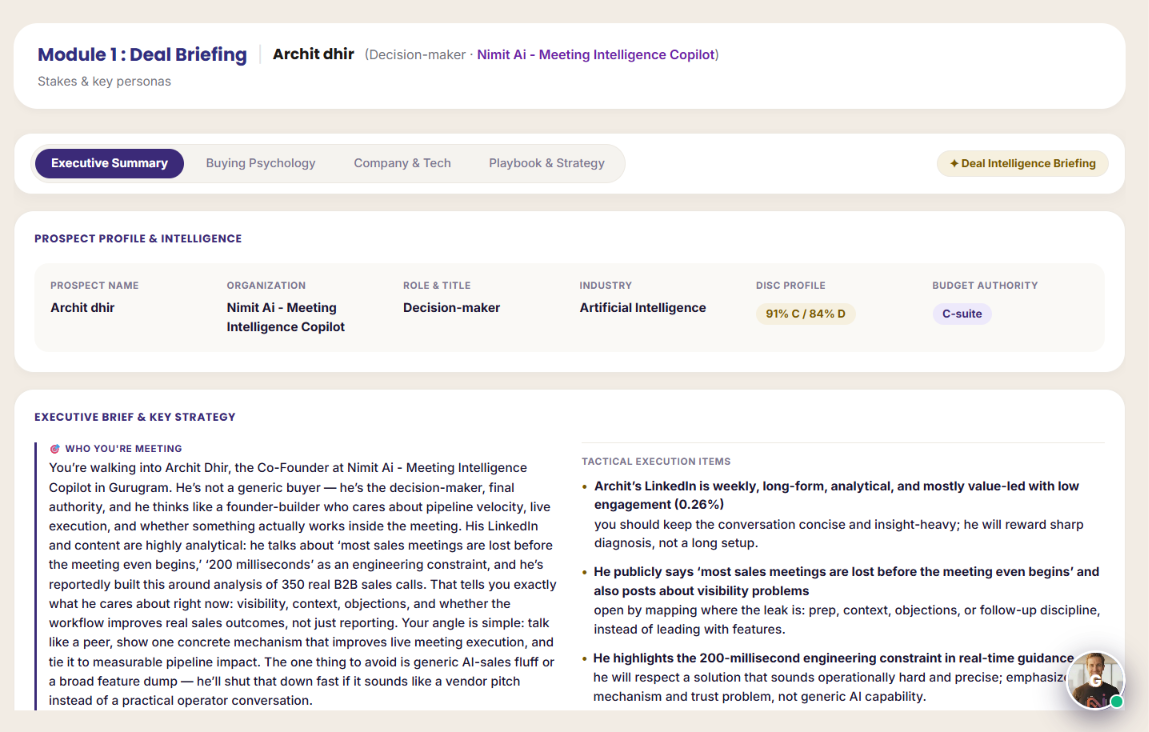Viewport: 1149px width, 732px height.
Task: Click the Prospect Name column label
Action: pos(95,286)
